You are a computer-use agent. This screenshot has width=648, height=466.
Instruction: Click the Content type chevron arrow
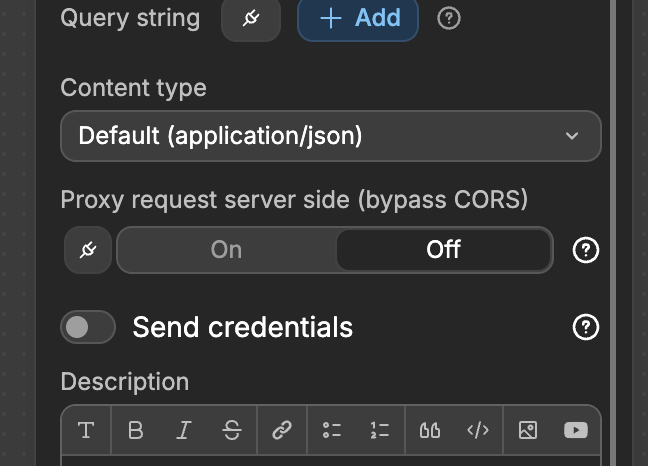point(572,136)
